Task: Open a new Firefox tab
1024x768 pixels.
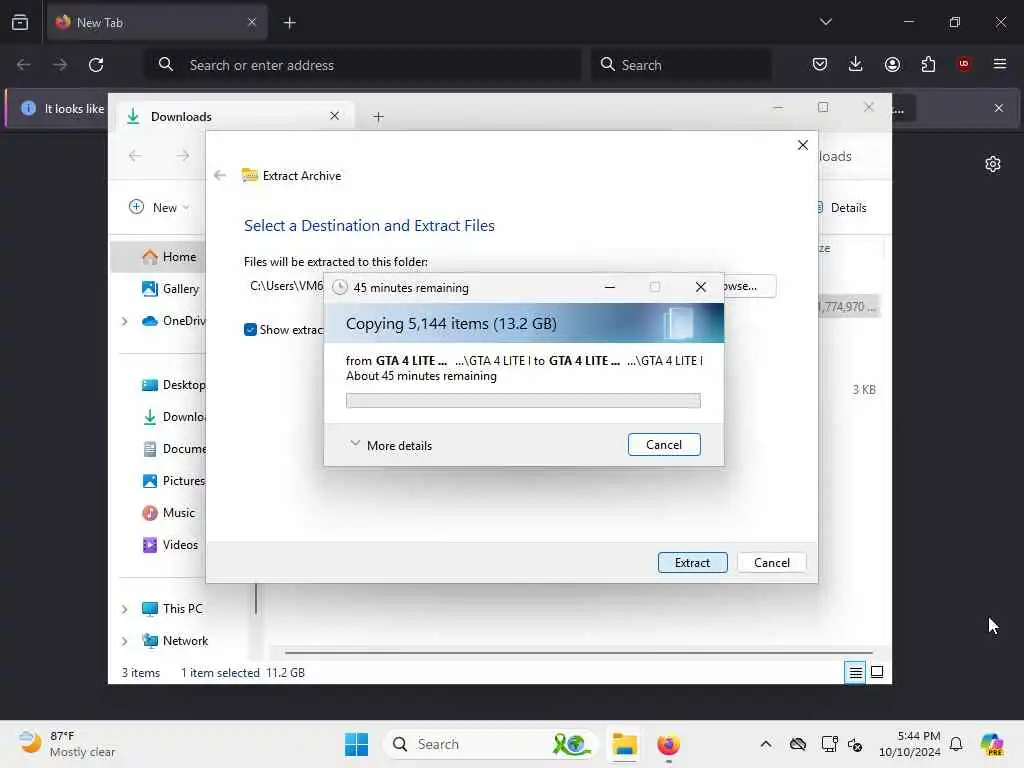Action: click(x=289, y=23)
